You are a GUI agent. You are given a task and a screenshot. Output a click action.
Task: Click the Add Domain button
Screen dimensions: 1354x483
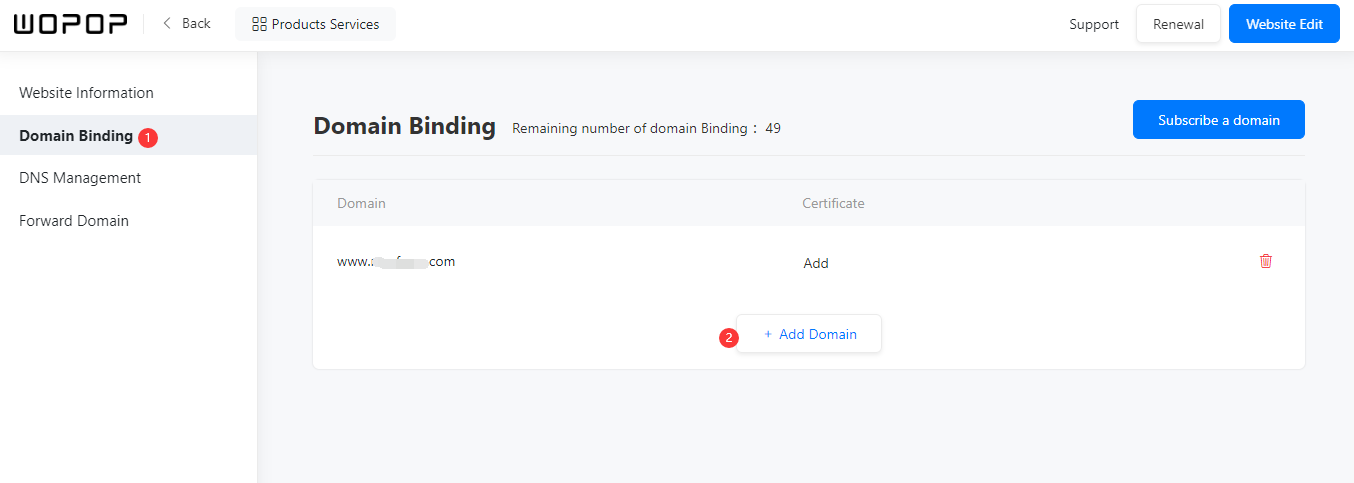[x=809, y=334]
